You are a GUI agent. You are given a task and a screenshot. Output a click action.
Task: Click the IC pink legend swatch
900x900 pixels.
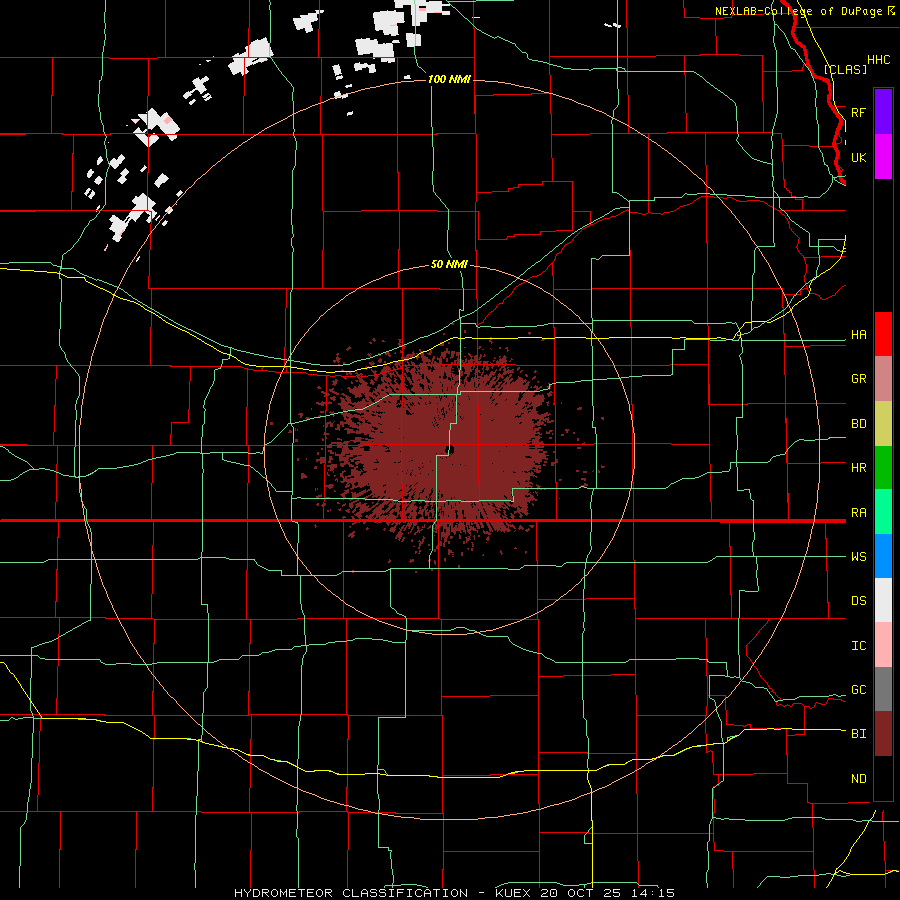tap(883, 645)
